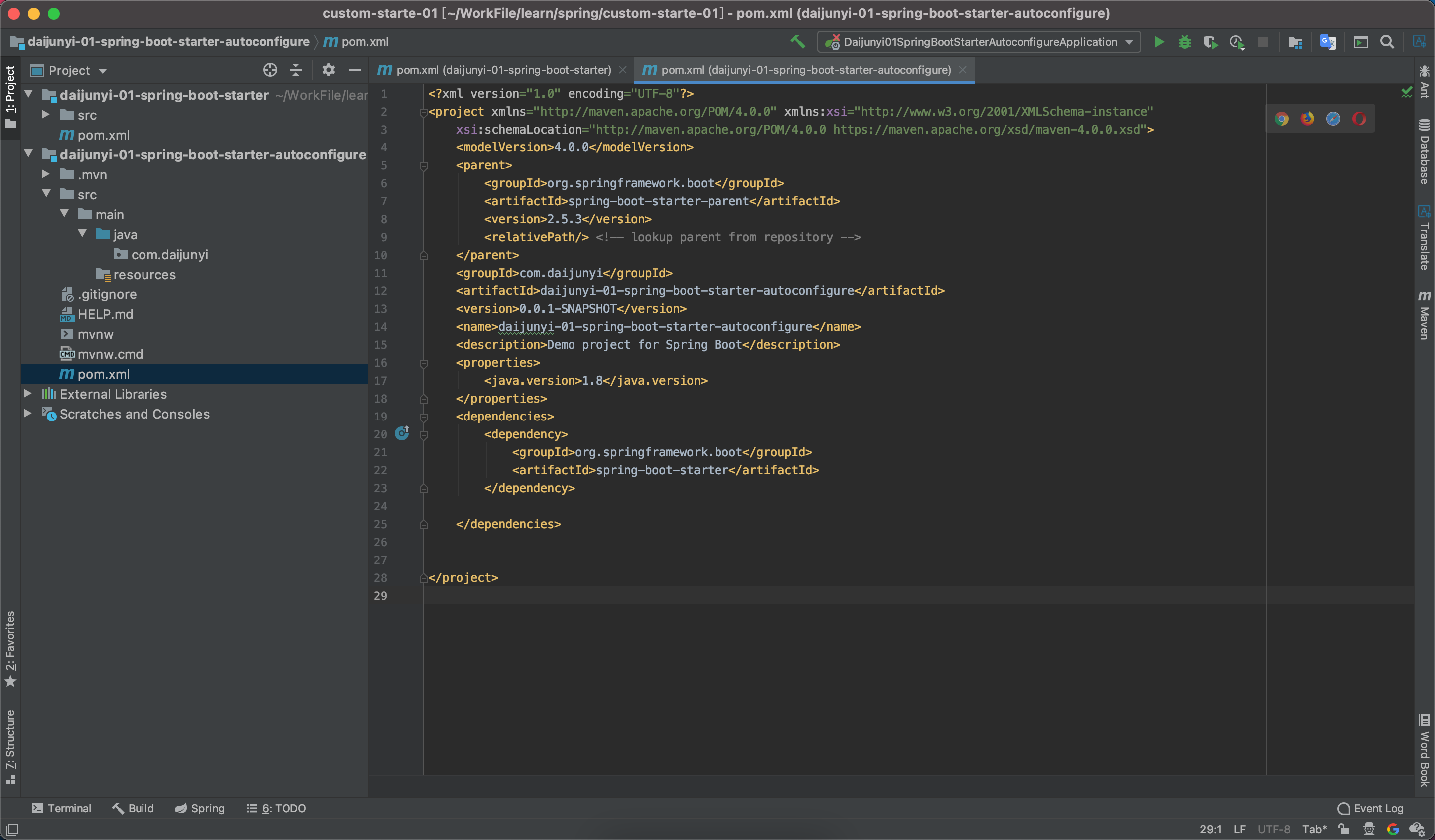Viewport: 1435px width, 840px height.
Task: Build the project with the hammer icon
Action: (797, 41)
